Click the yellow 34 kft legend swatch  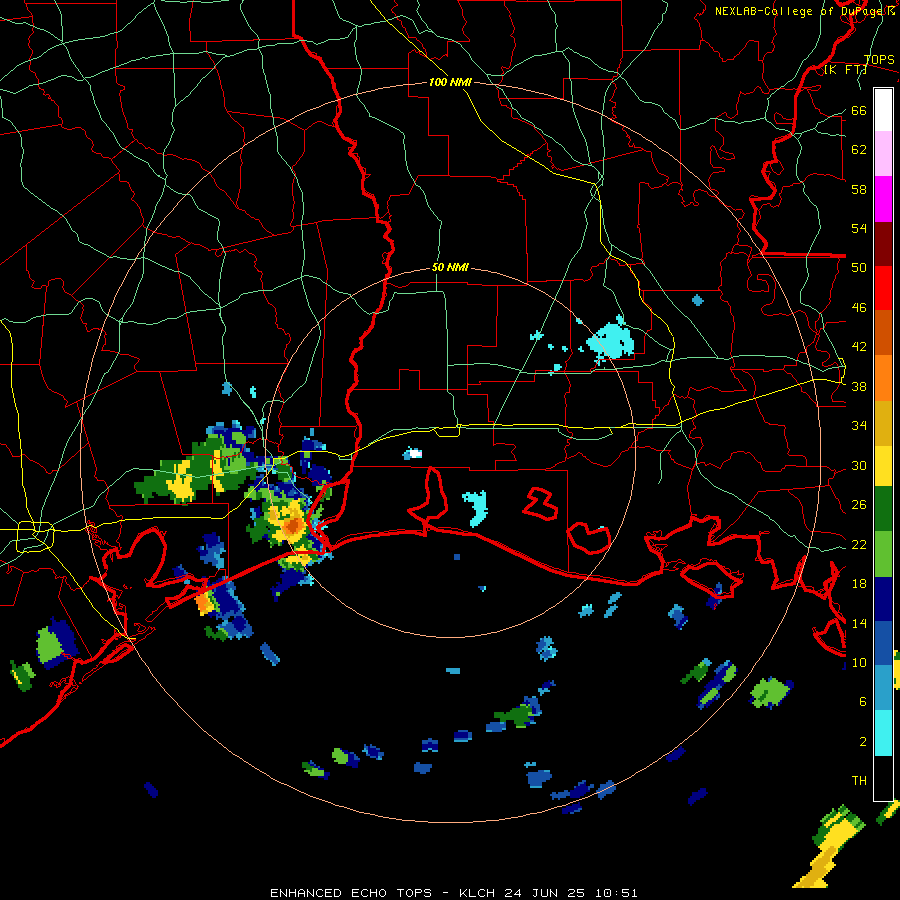[883, 466]
